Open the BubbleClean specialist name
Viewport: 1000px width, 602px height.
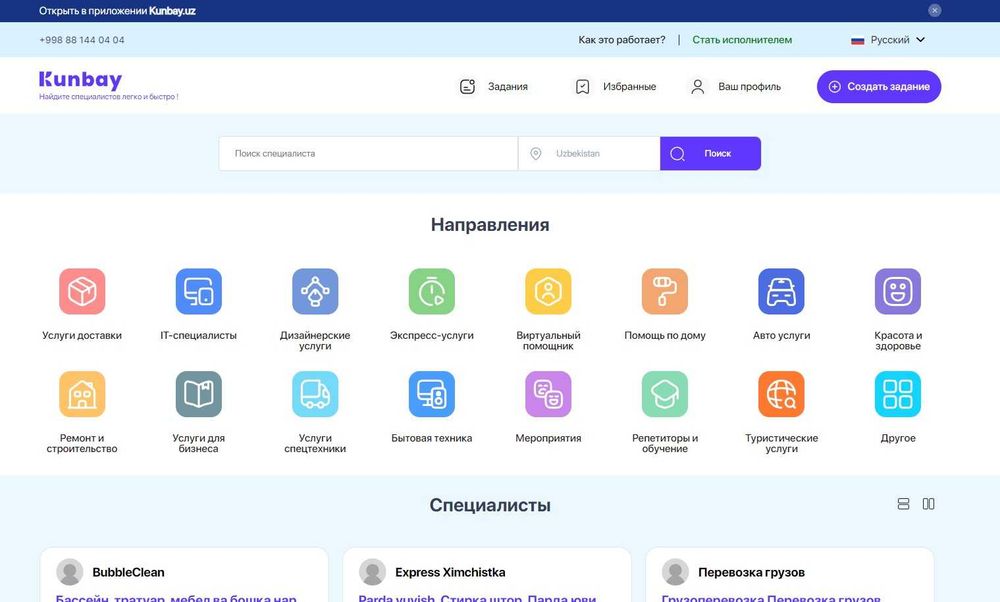(x=128, y=572)
